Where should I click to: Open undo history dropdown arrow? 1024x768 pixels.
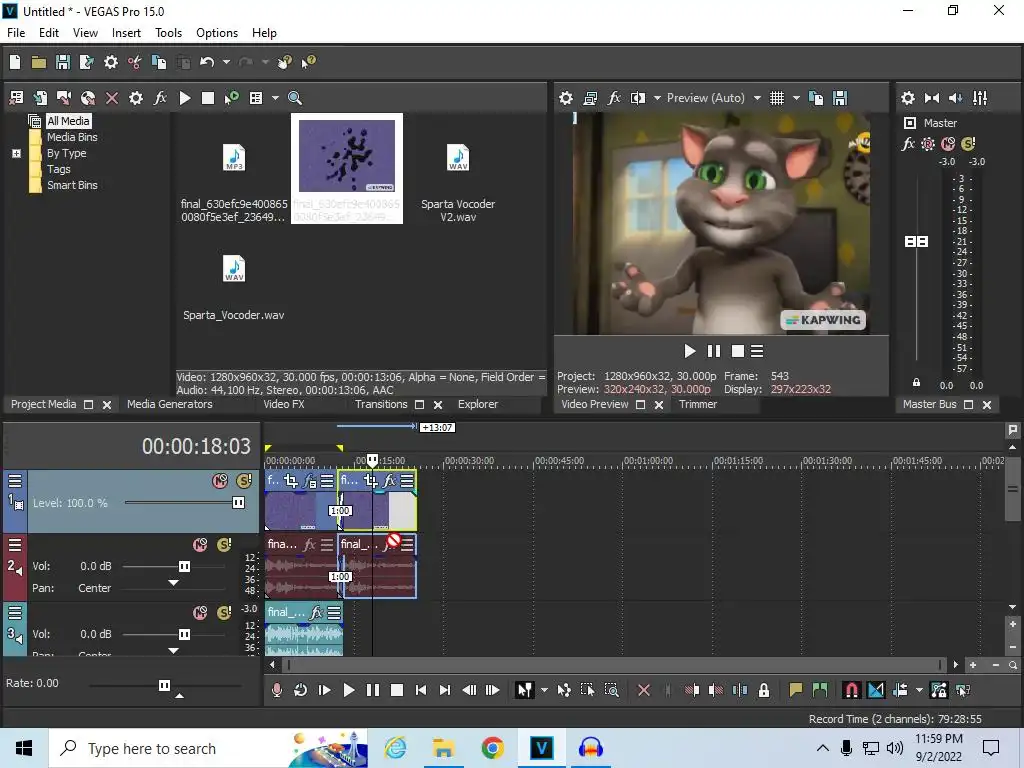tap(226, 62)
